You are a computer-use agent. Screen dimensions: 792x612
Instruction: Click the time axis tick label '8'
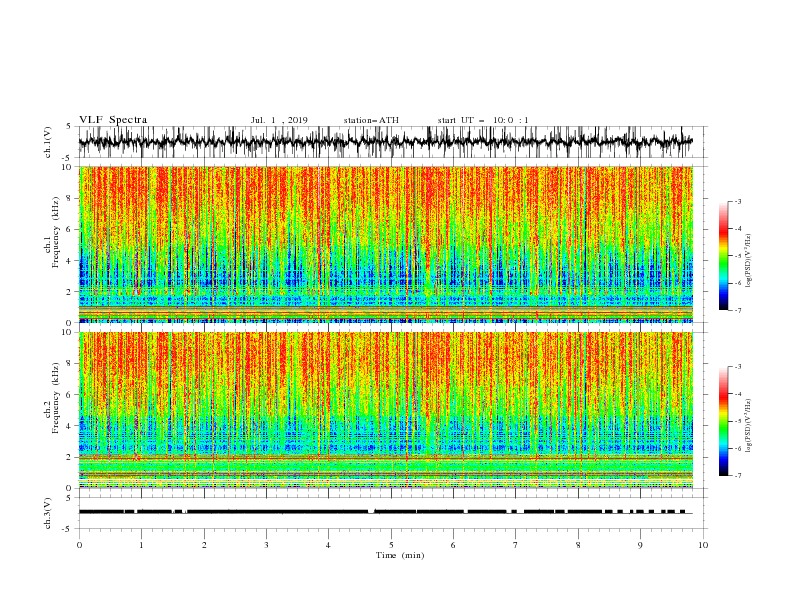pyautogui.click(x=578, y=545)
